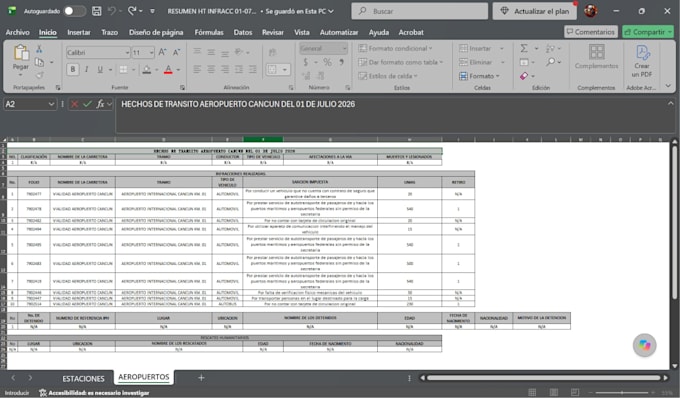
Task: Open the Datos ribbon tab
Action: coord(242,32)
